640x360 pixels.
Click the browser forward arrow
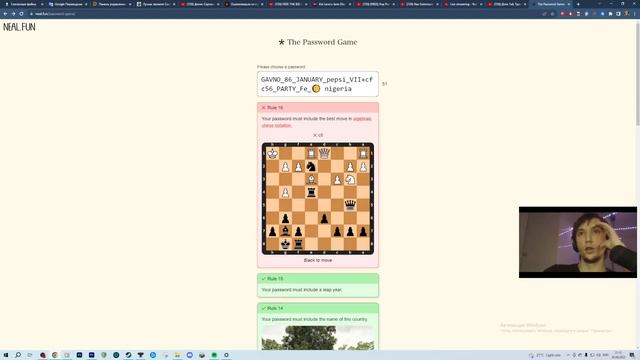(13, 13)
